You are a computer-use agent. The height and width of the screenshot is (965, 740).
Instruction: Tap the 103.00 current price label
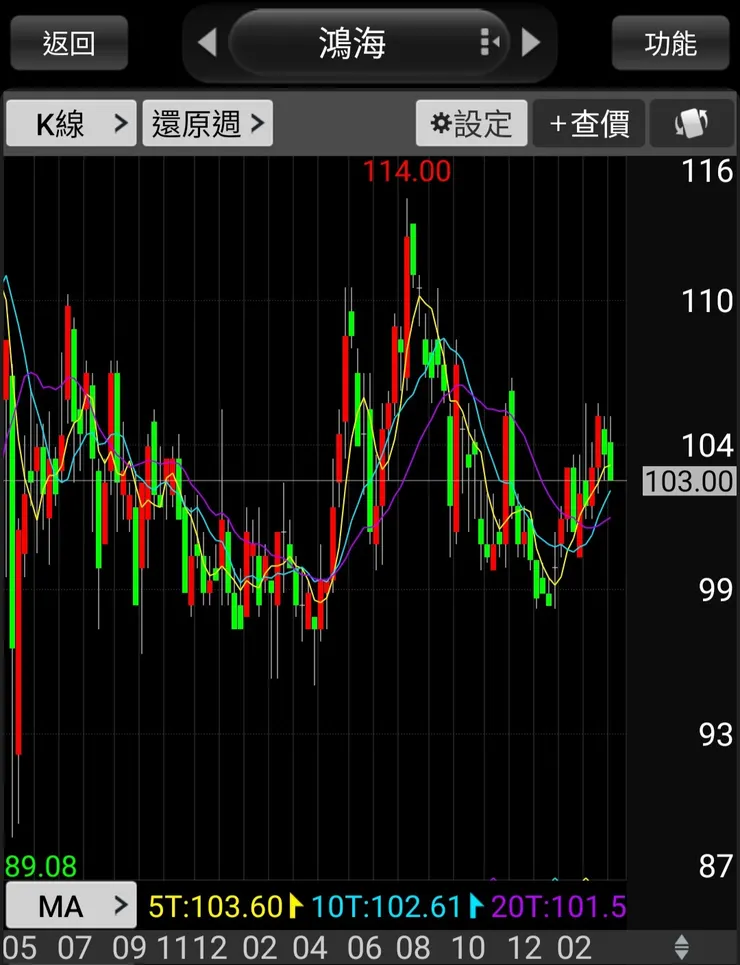pos(689,481)
